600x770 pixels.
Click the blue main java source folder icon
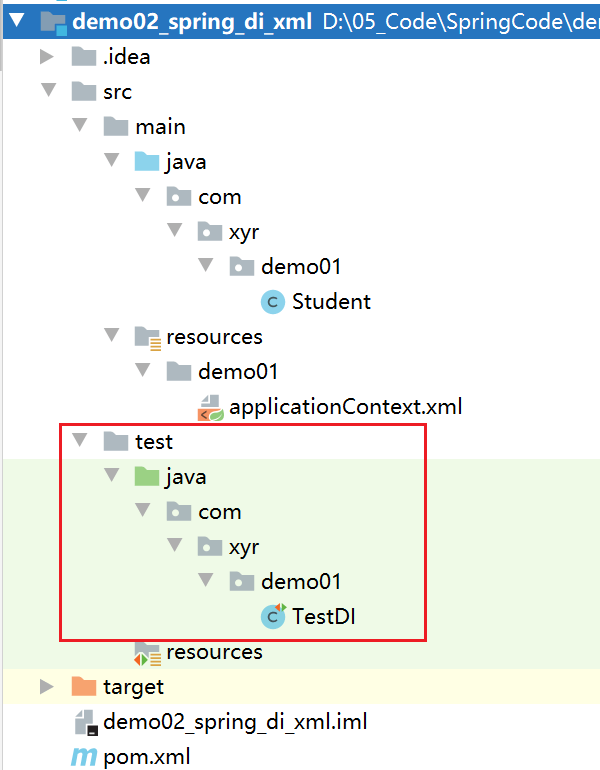(x=147, y=162)
